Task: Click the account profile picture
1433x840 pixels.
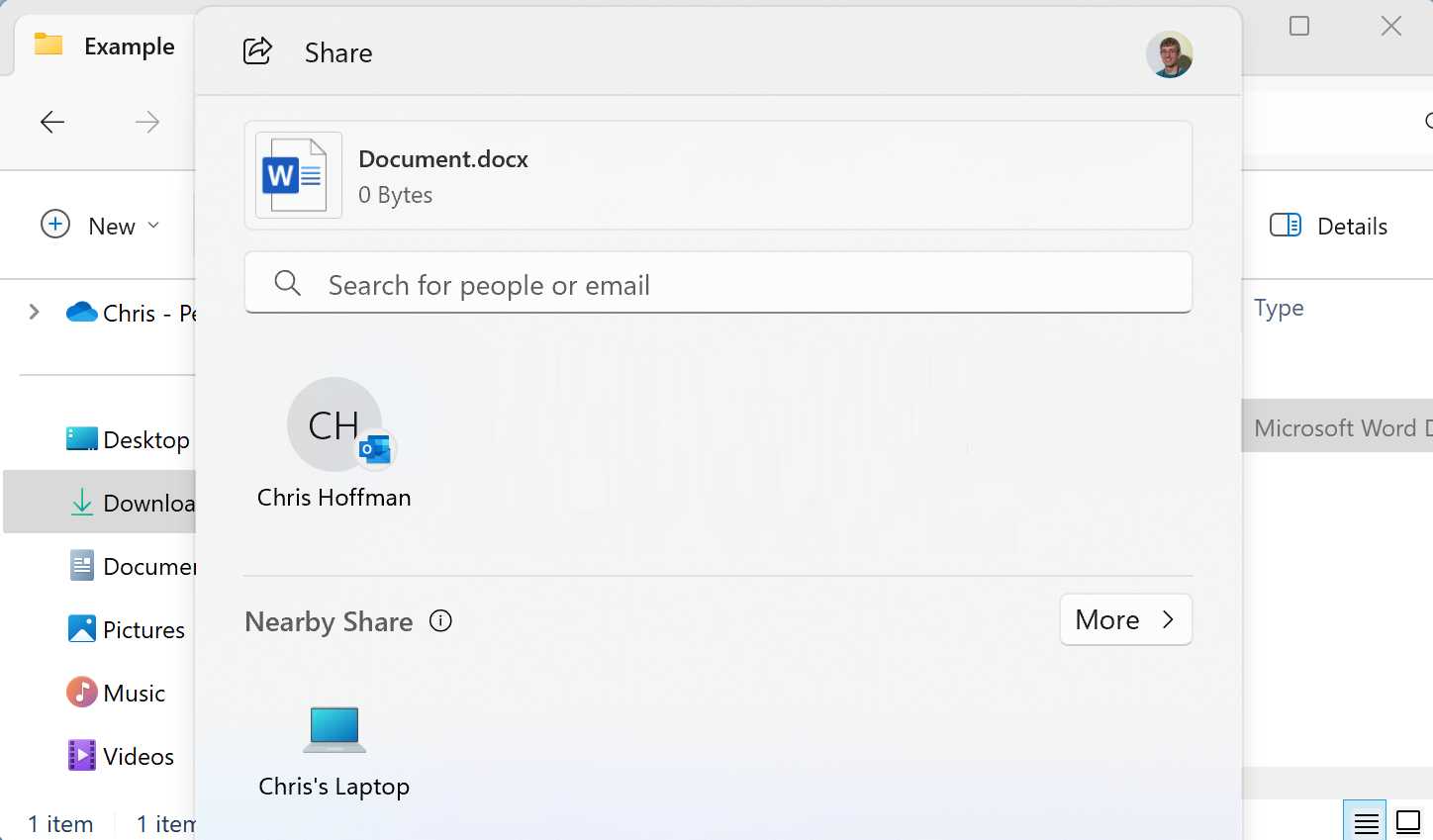Action: 1169,53
